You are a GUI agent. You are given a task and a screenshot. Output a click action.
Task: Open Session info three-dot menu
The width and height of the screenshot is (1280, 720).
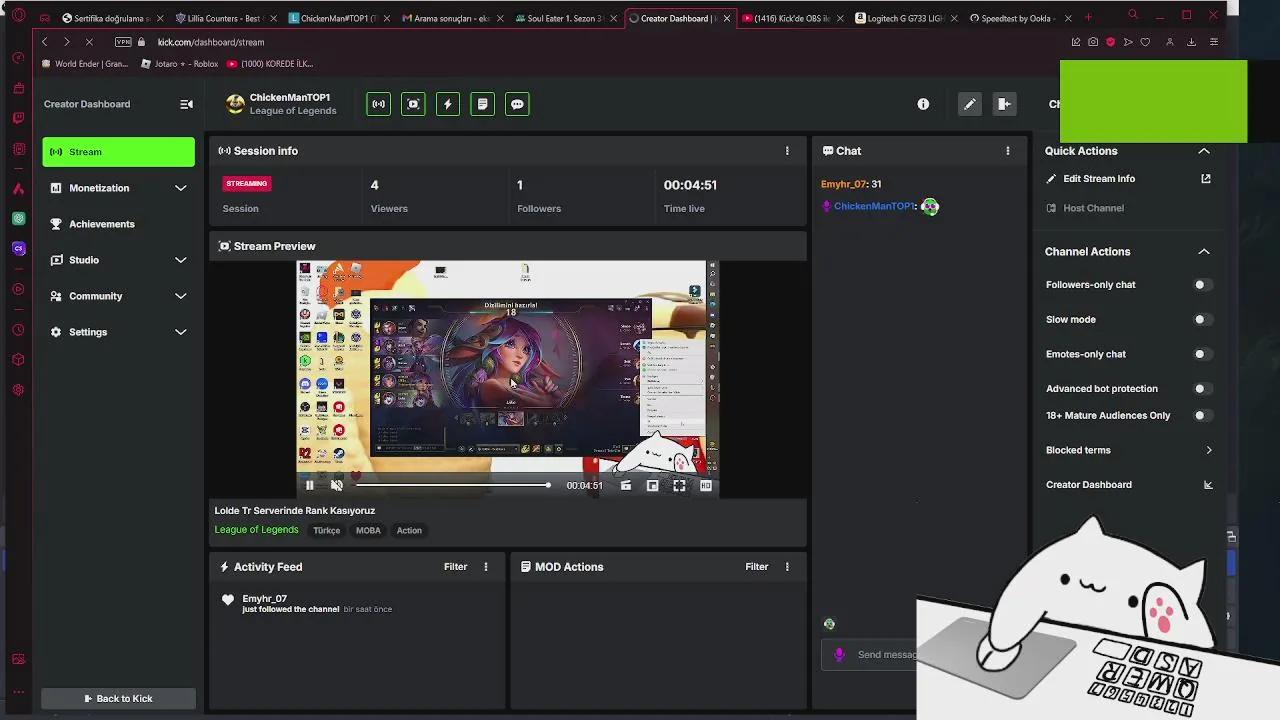click(x=787, y=151)
